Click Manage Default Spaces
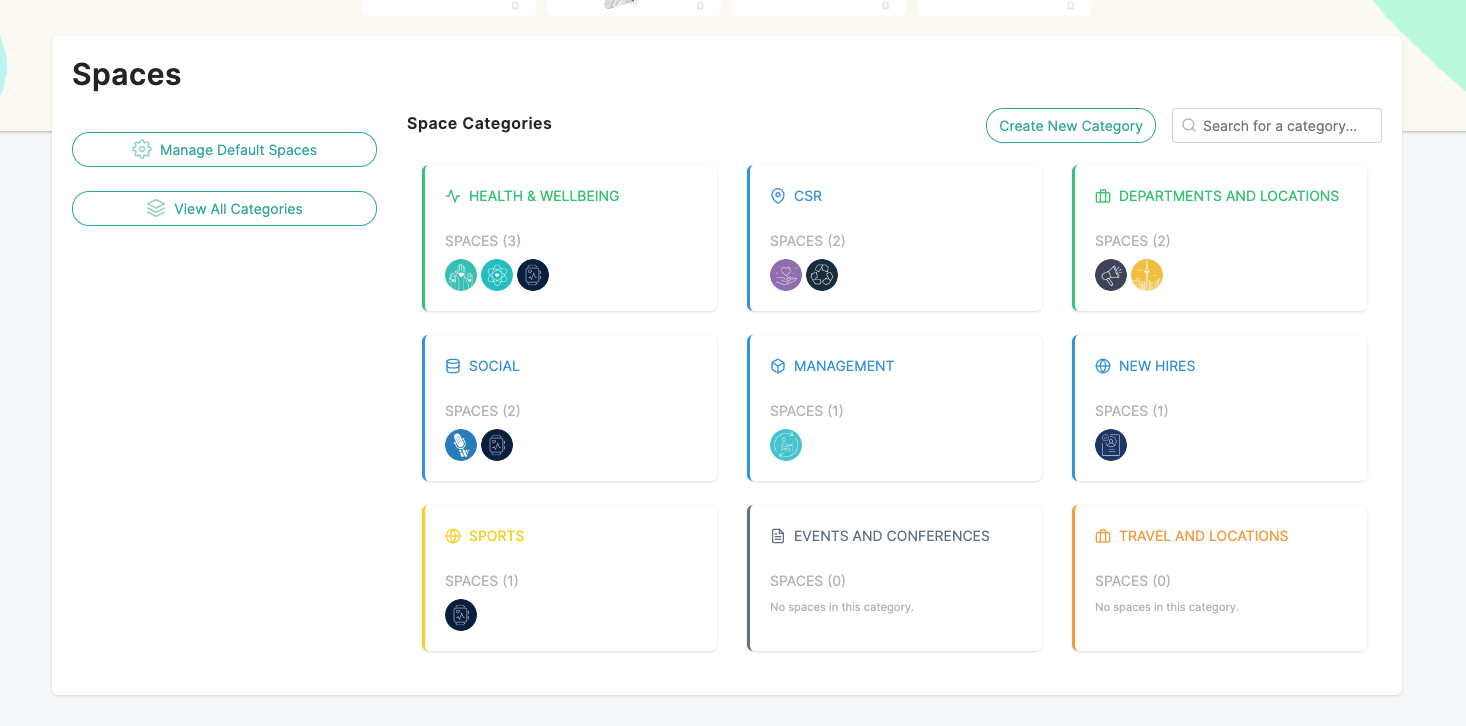The image size is (1466, 726). pos(224,149)
